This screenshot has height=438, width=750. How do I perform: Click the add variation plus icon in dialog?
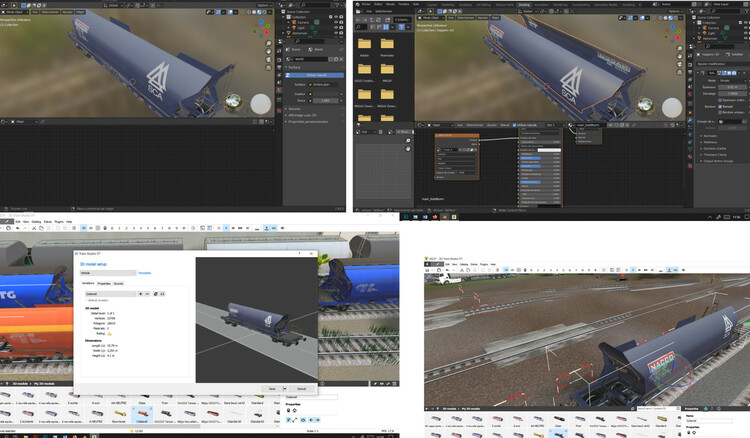point(141,294)
